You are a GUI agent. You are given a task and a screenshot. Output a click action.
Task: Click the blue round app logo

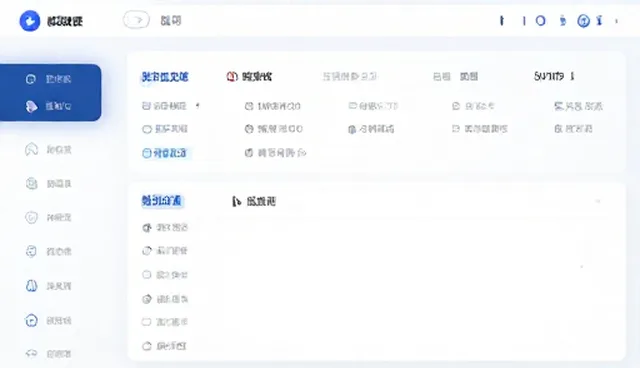[30, 21]
